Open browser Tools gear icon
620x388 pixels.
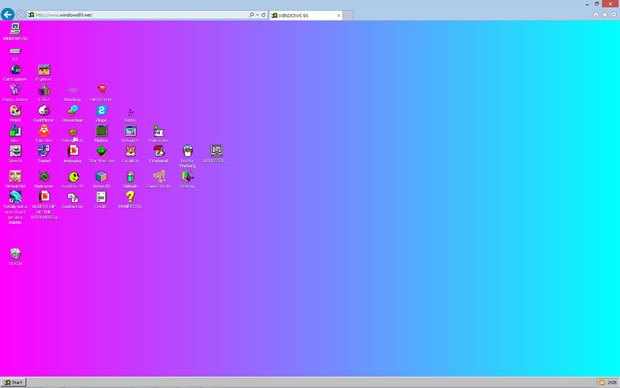click(614, 14)
